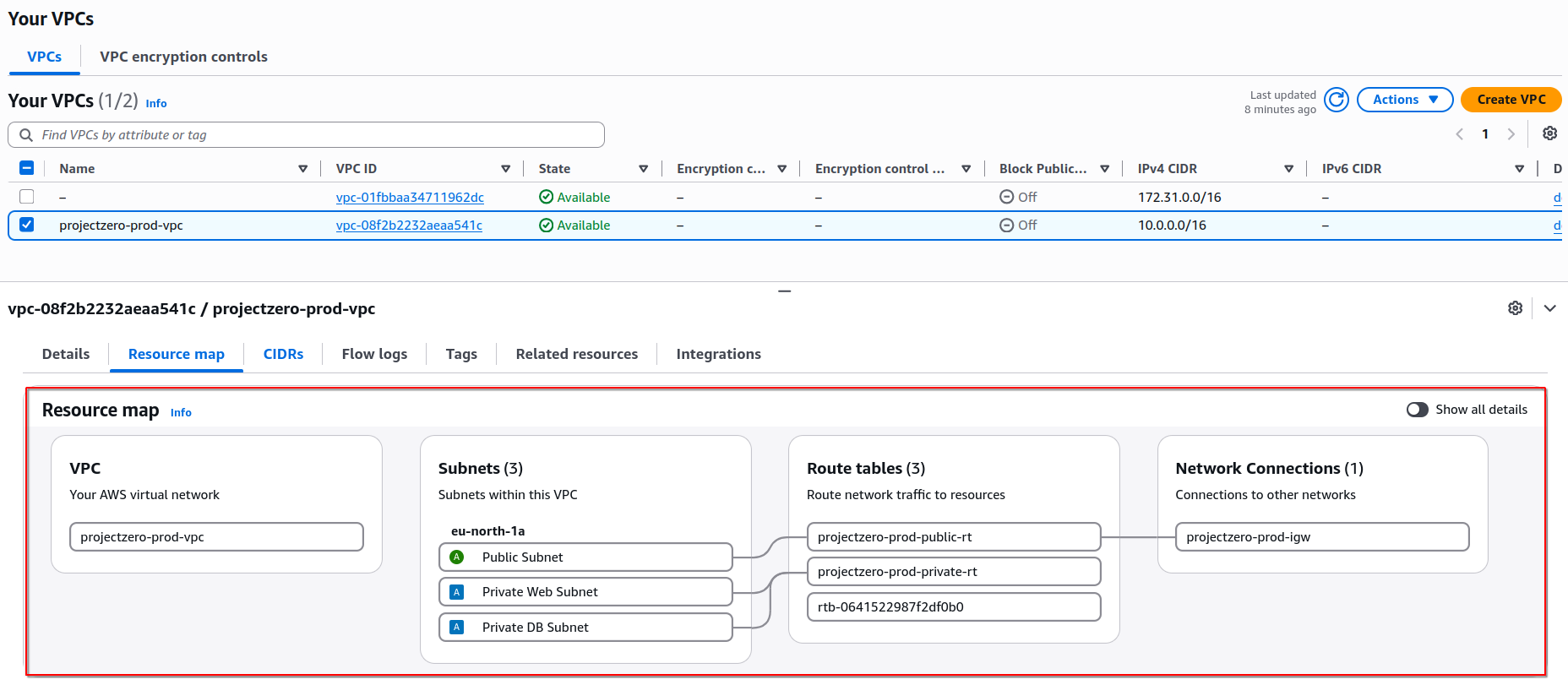
Task: Go to next page arrow
Action: click(x=1511, y=134)
